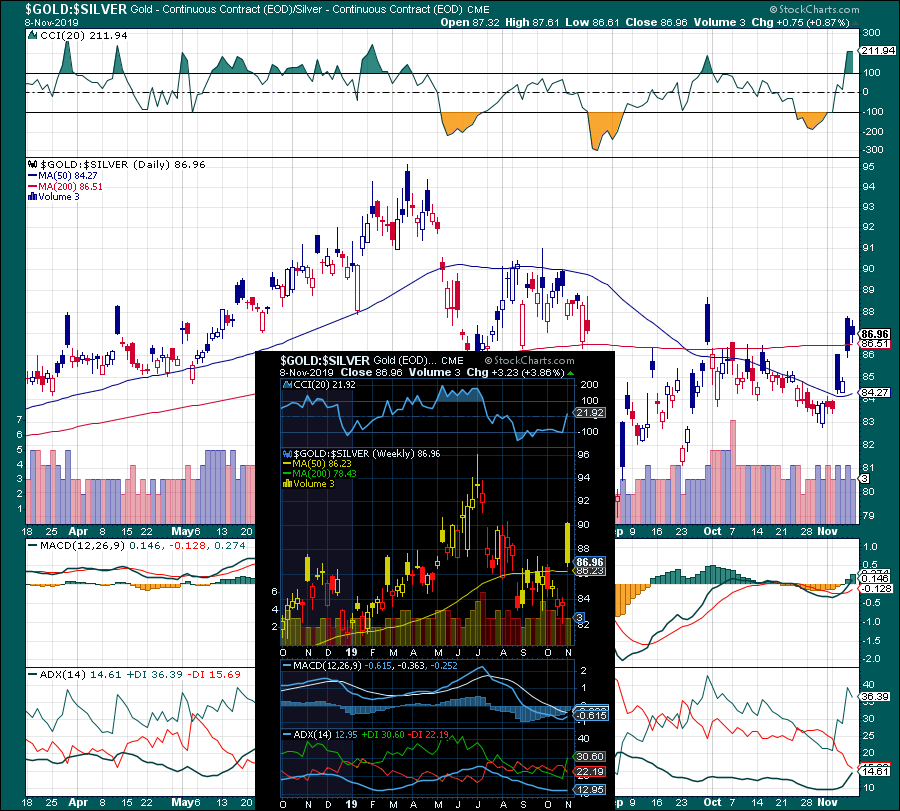Click the Oct marker on the daily time axis
The image size is (900, 811).
712,531
